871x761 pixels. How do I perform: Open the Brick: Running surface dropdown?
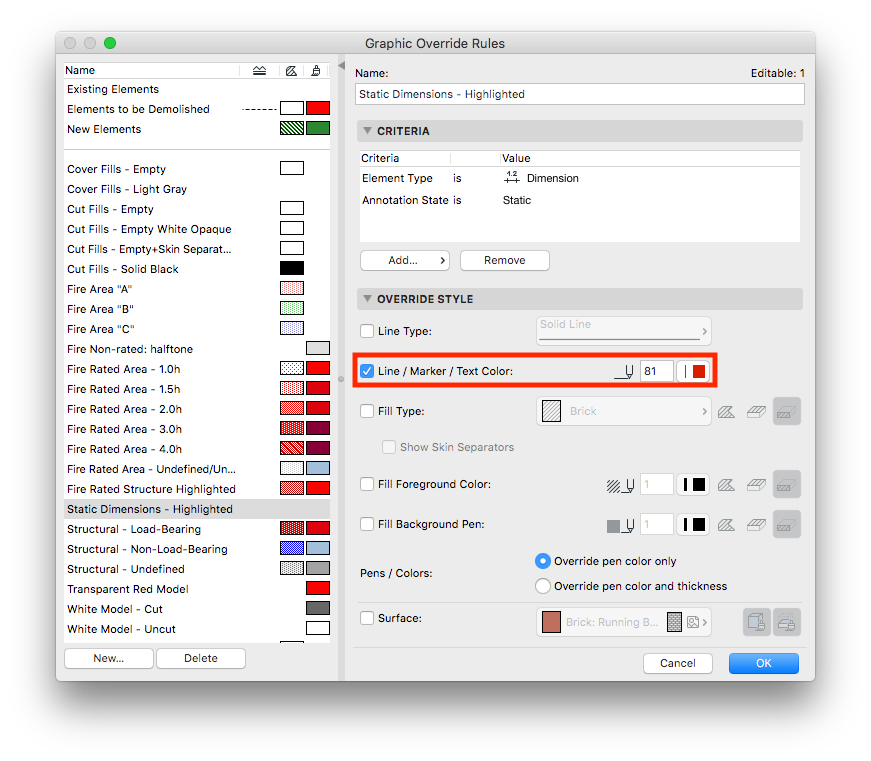point(623,622)
